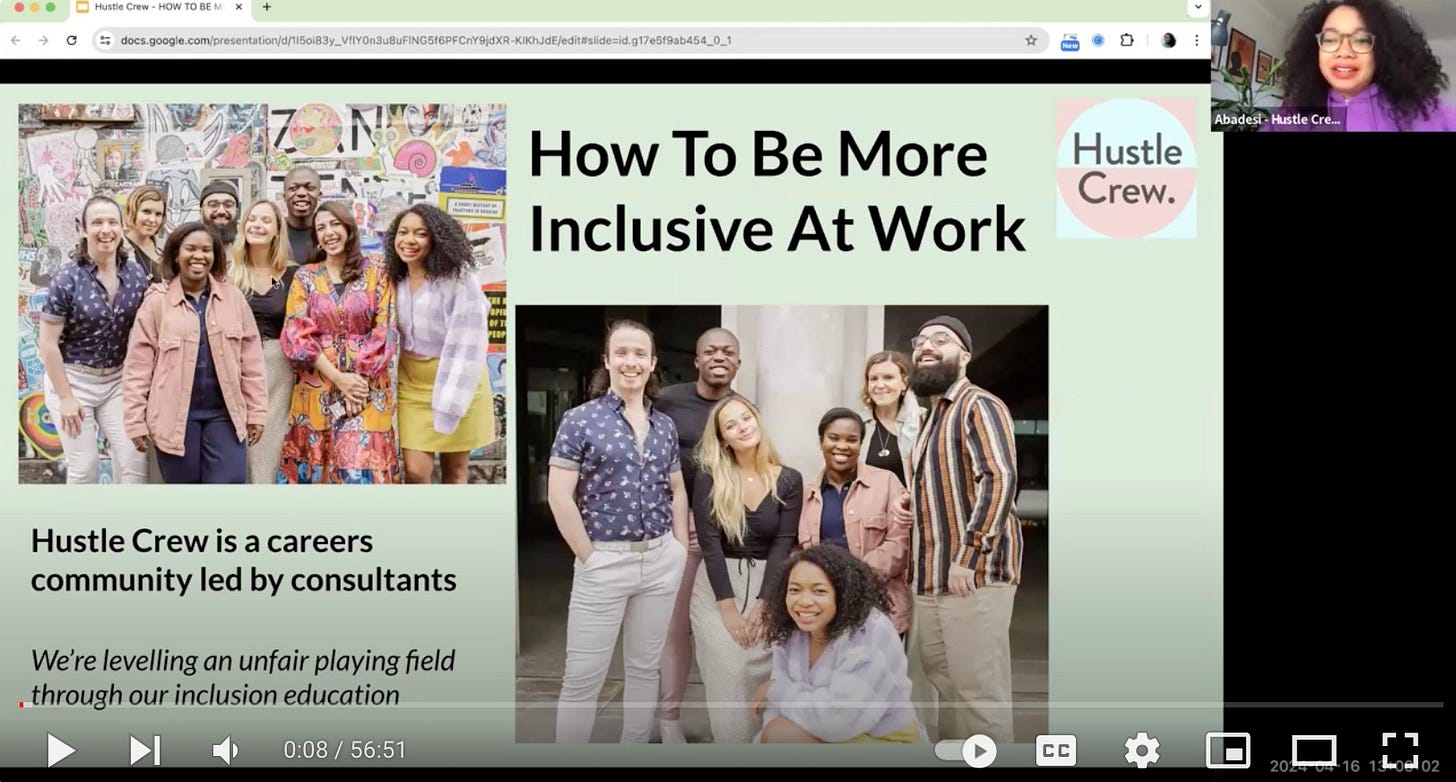Click the street-art wall group photo
Viewport: 1456px width, 782px height.
pos(262,294)
